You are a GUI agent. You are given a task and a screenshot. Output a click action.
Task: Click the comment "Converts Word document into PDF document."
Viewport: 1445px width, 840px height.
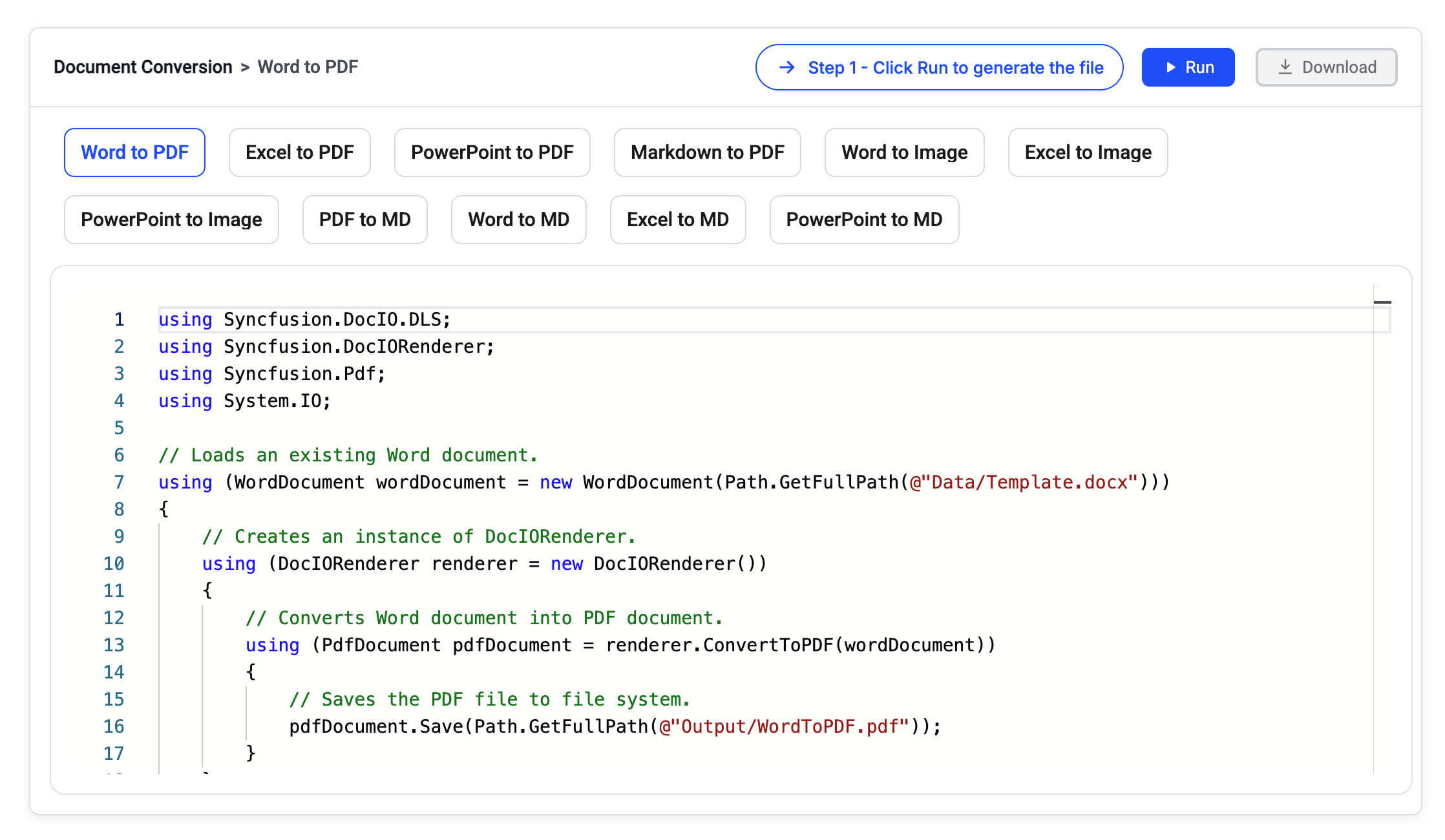click(x=484, y=618)
